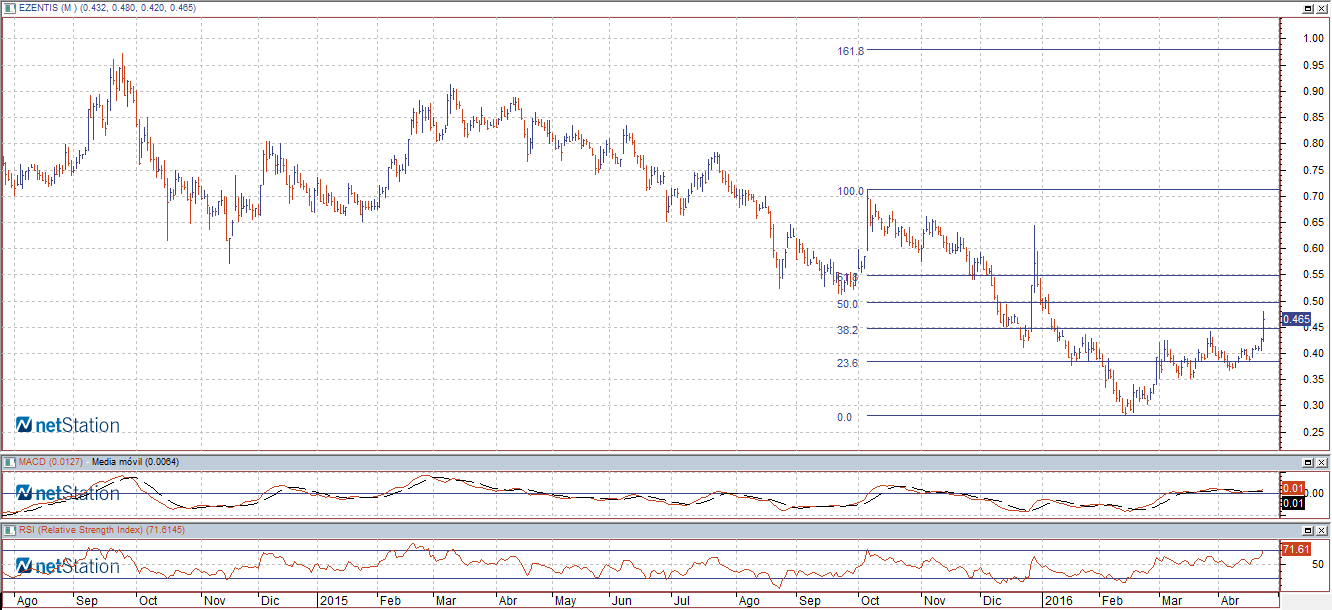
Task: Click the MACD (0.0127) label
Action: [x=51, y=462]
